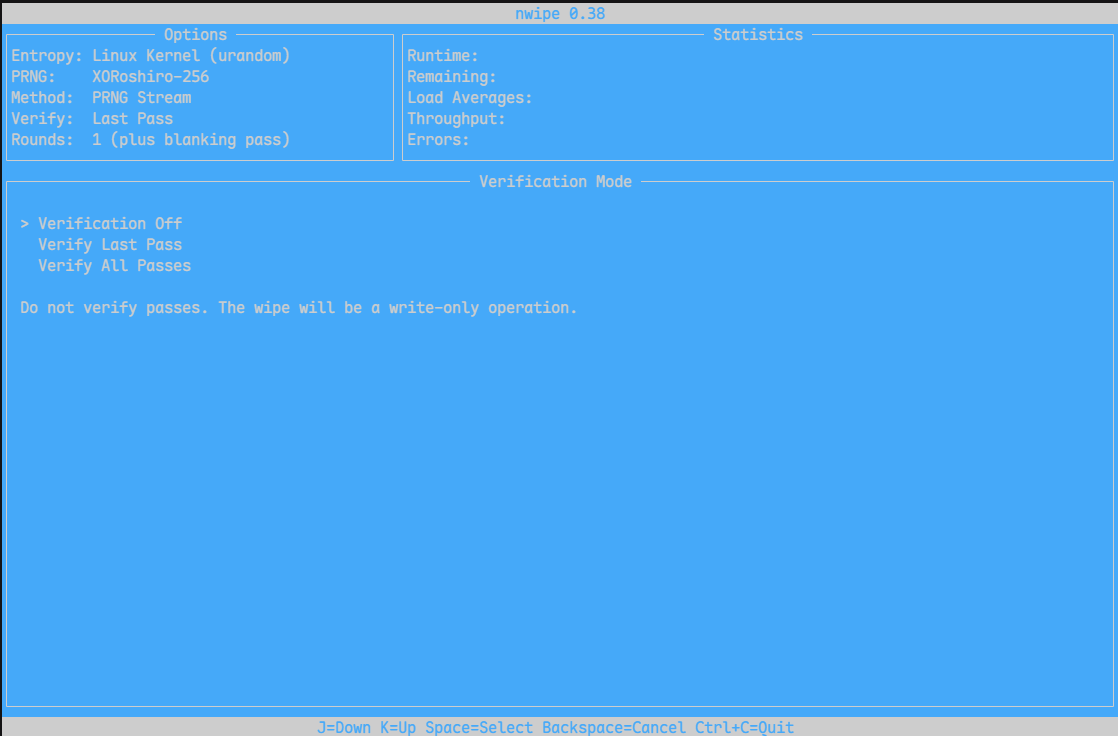Choose the Verify Last Pass option

pos(110,245)
